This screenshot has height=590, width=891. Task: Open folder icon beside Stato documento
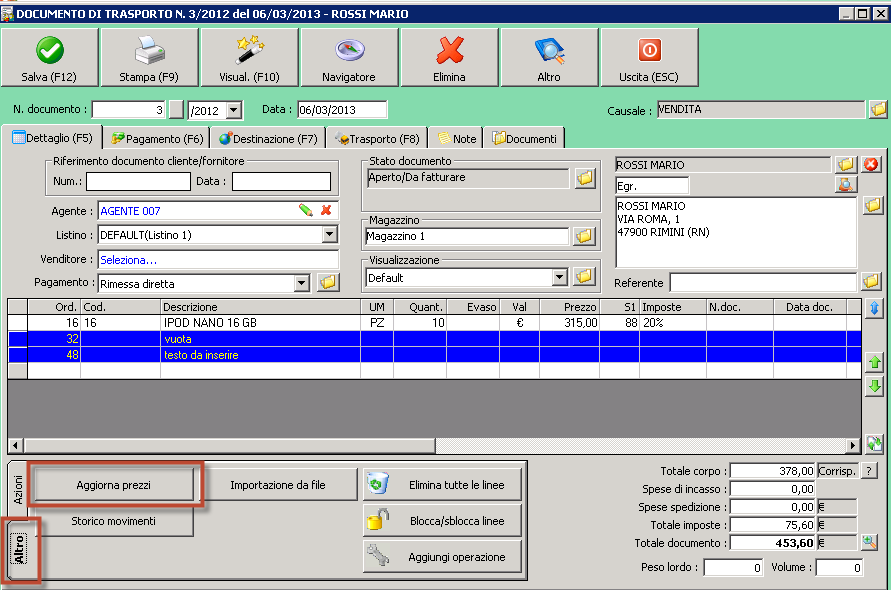point(585,179)
